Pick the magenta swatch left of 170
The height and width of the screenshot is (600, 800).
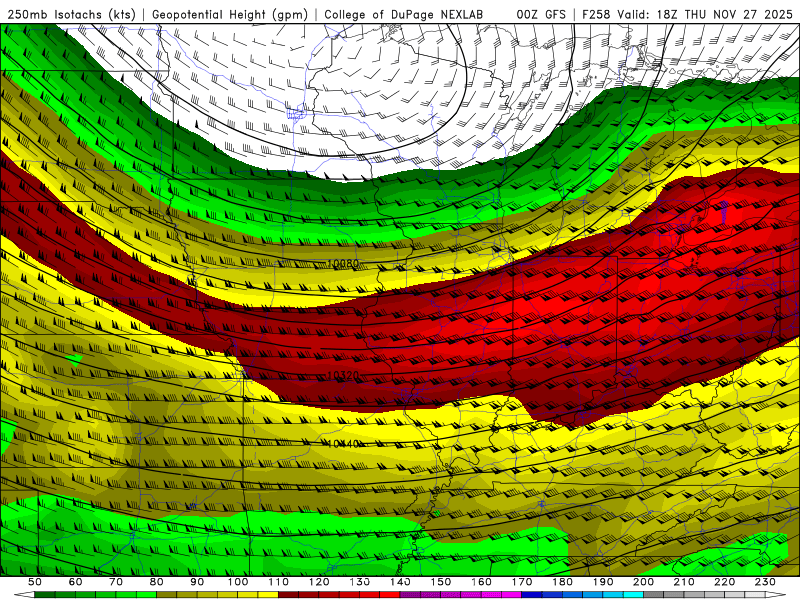point(512,595)
